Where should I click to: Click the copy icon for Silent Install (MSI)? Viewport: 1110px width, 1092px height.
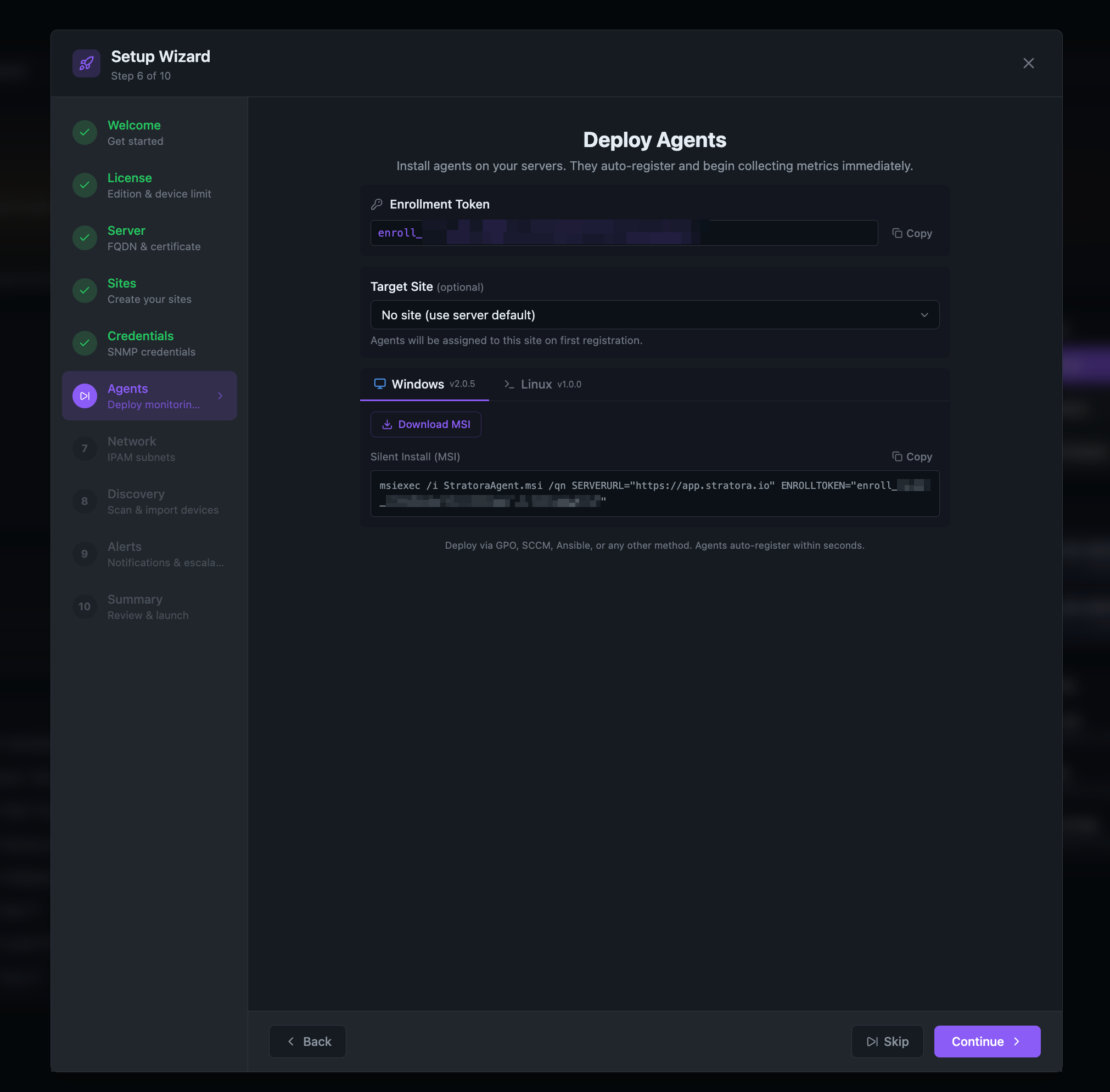pyautogui.click(x=896, y=456)
